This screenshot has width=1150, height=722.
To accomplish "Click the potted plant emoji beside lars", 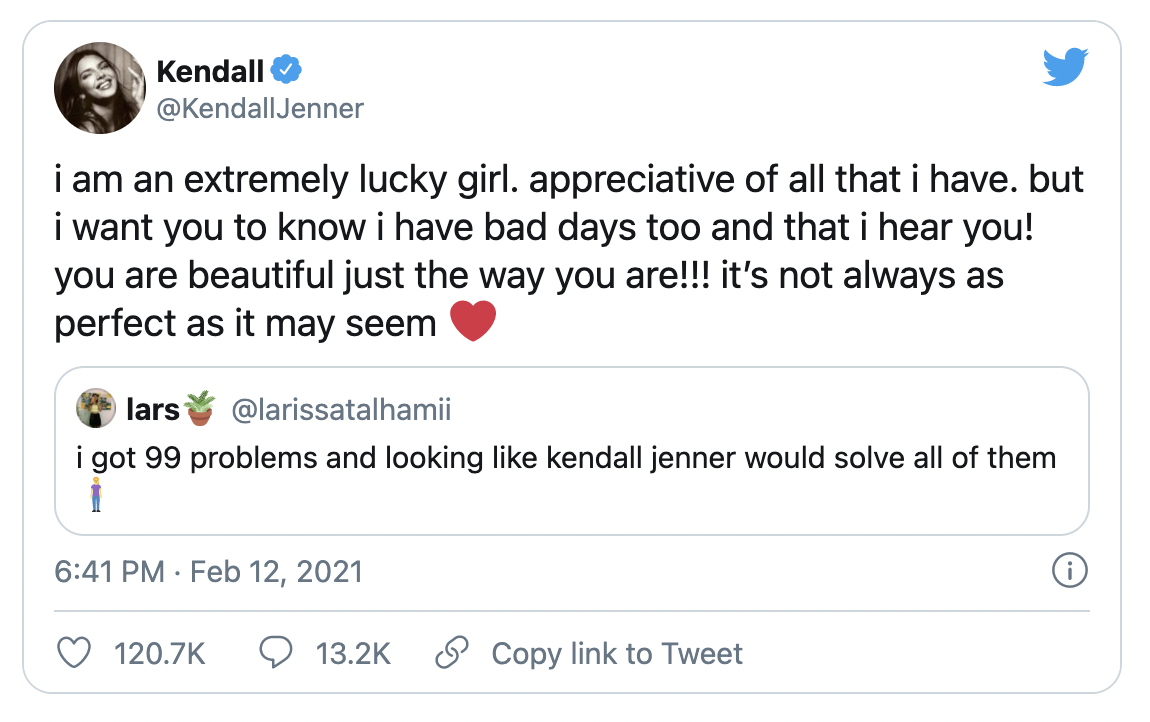I will click(200, 409).
